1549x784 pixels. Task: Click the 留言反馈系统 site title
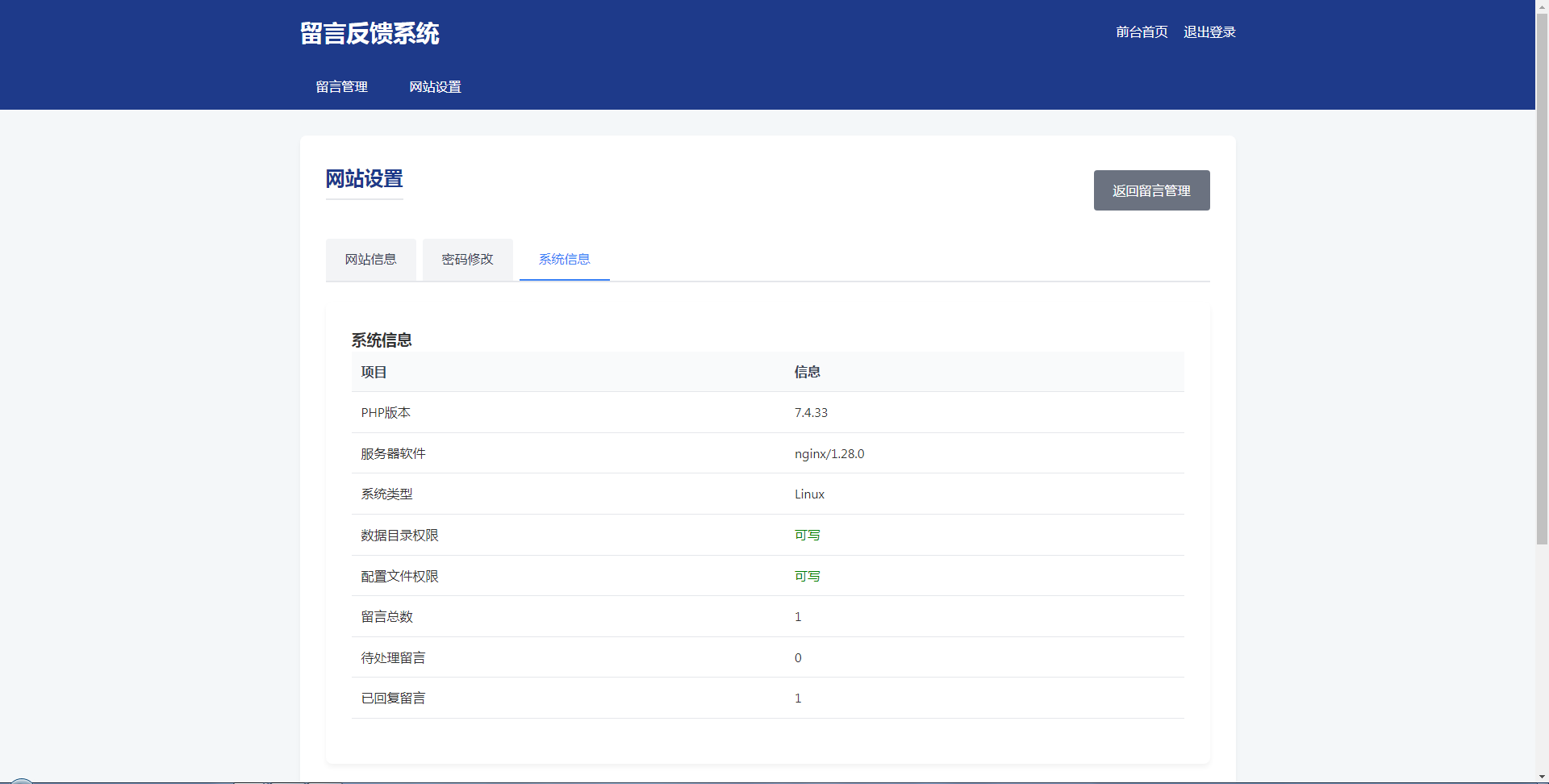pyautogui.click(x=370, y=34)
